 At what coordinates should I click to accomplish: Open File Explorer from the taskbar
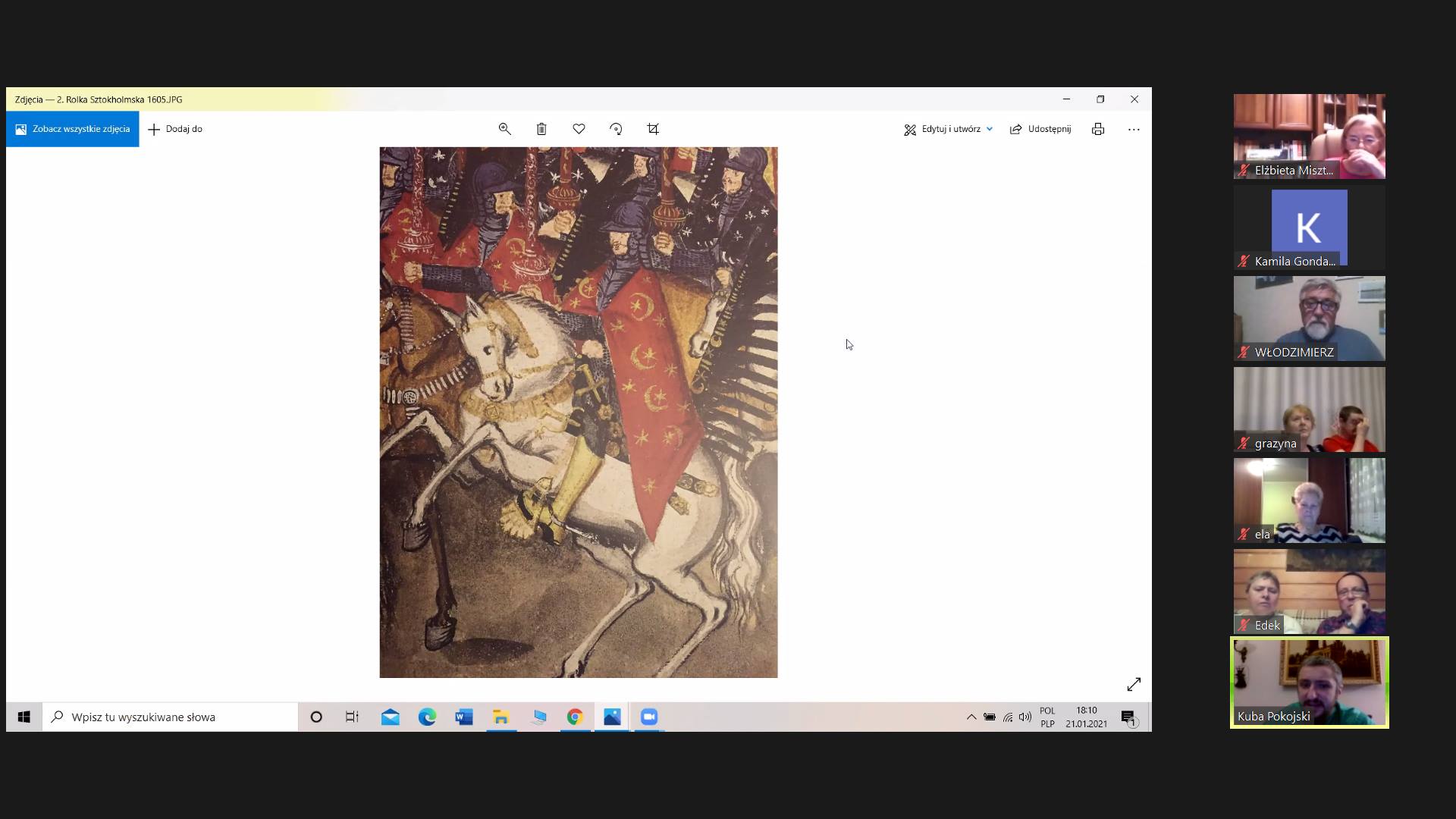pos(500,717)
